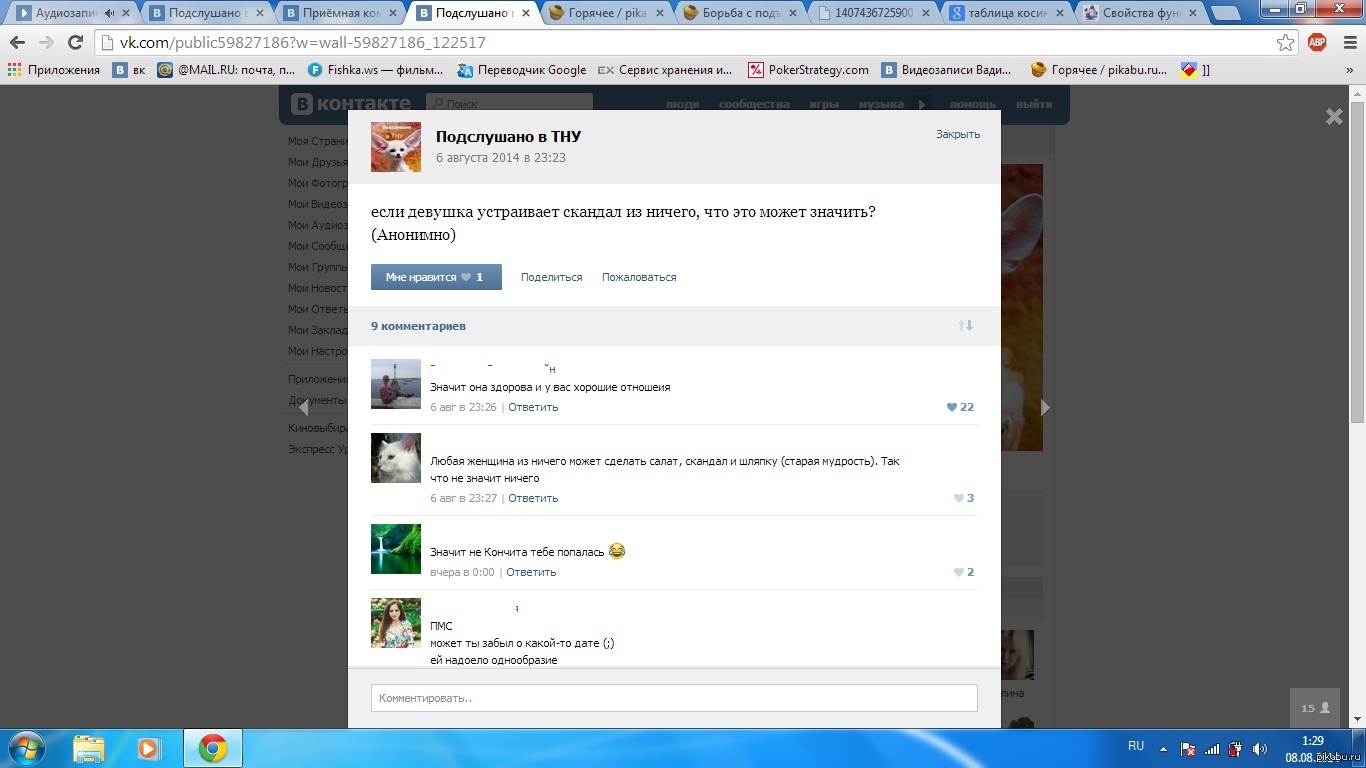1366x768 pixels.
Task: Click the Пожаловаться link
Action: click(639, 277)
